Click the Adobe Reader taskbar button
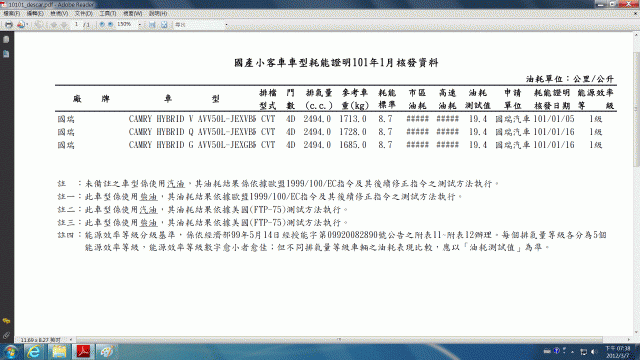The height and width of the screenshot is (360, 640). point(83,351)
